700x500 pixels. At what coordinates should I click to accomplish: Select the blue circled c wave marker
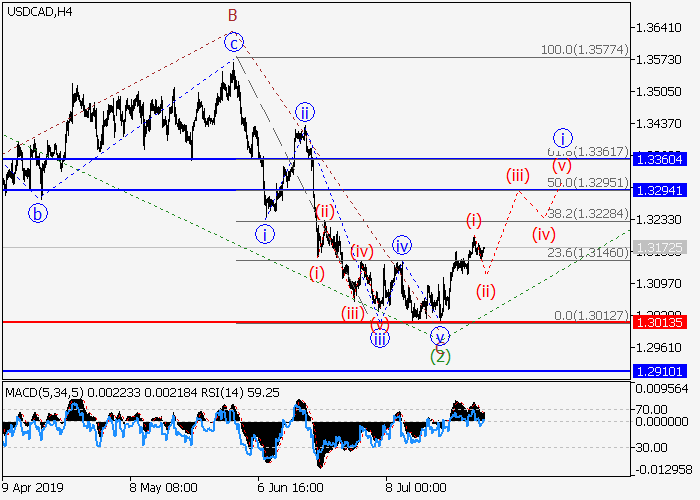point(233,43)
